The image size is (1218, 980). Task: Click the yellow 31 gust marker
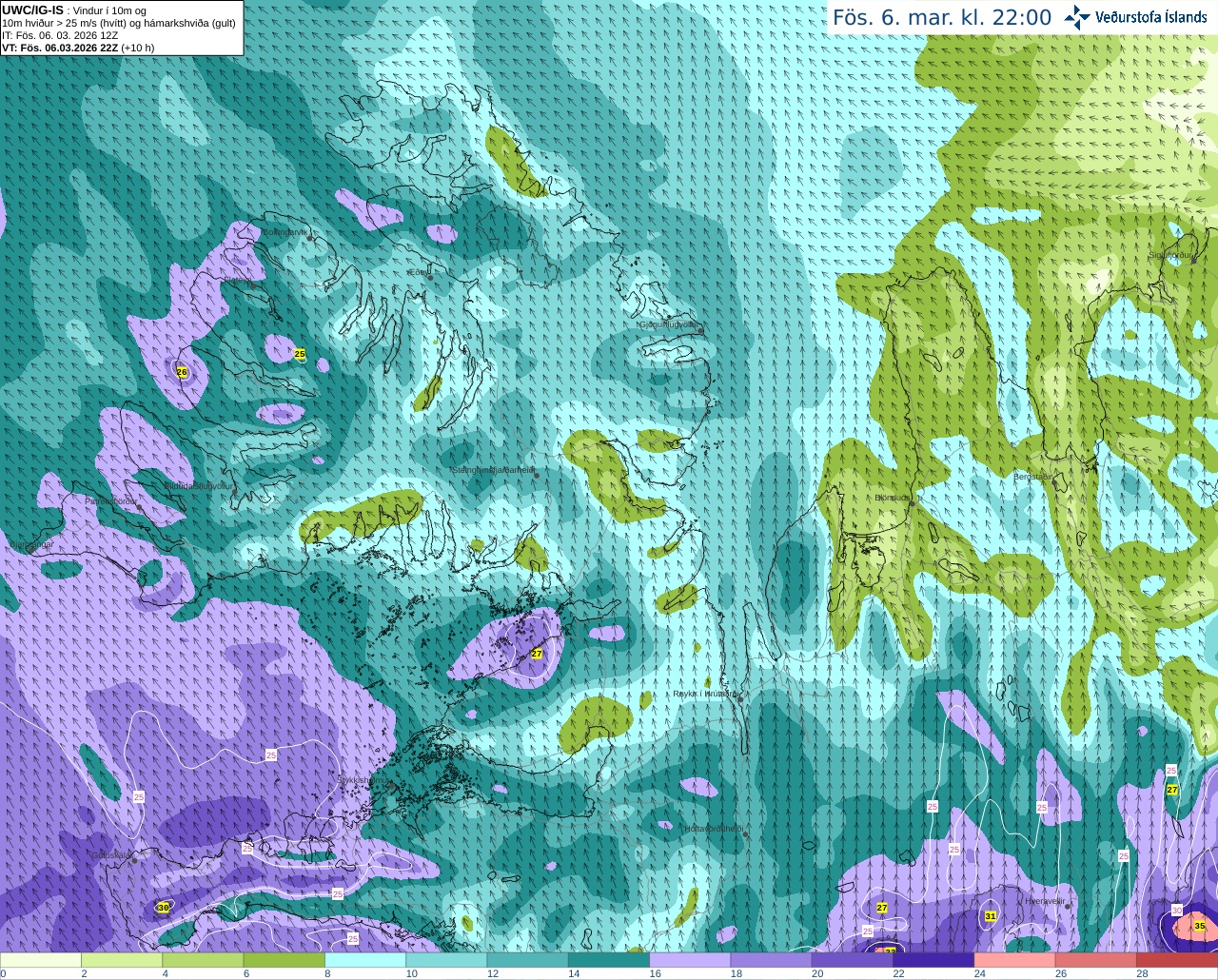coord(991,916)
